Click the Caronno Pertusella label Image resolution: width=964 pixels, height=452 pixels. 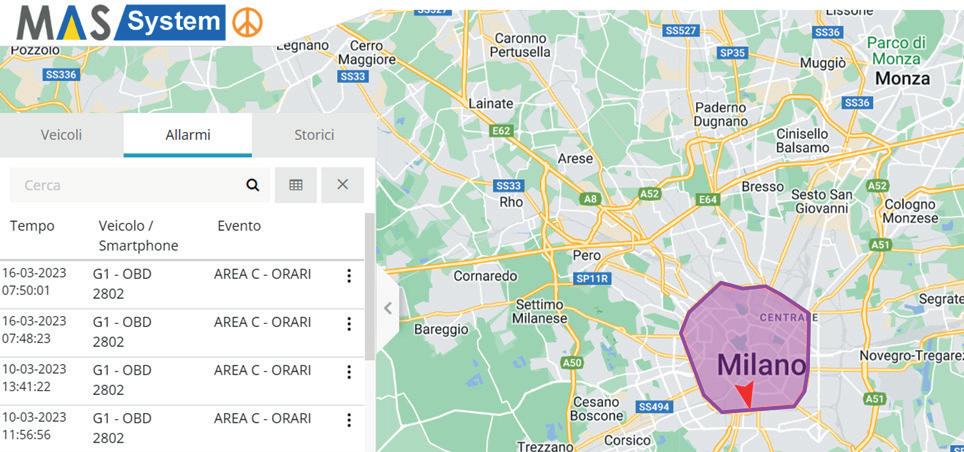pos(520,46)
